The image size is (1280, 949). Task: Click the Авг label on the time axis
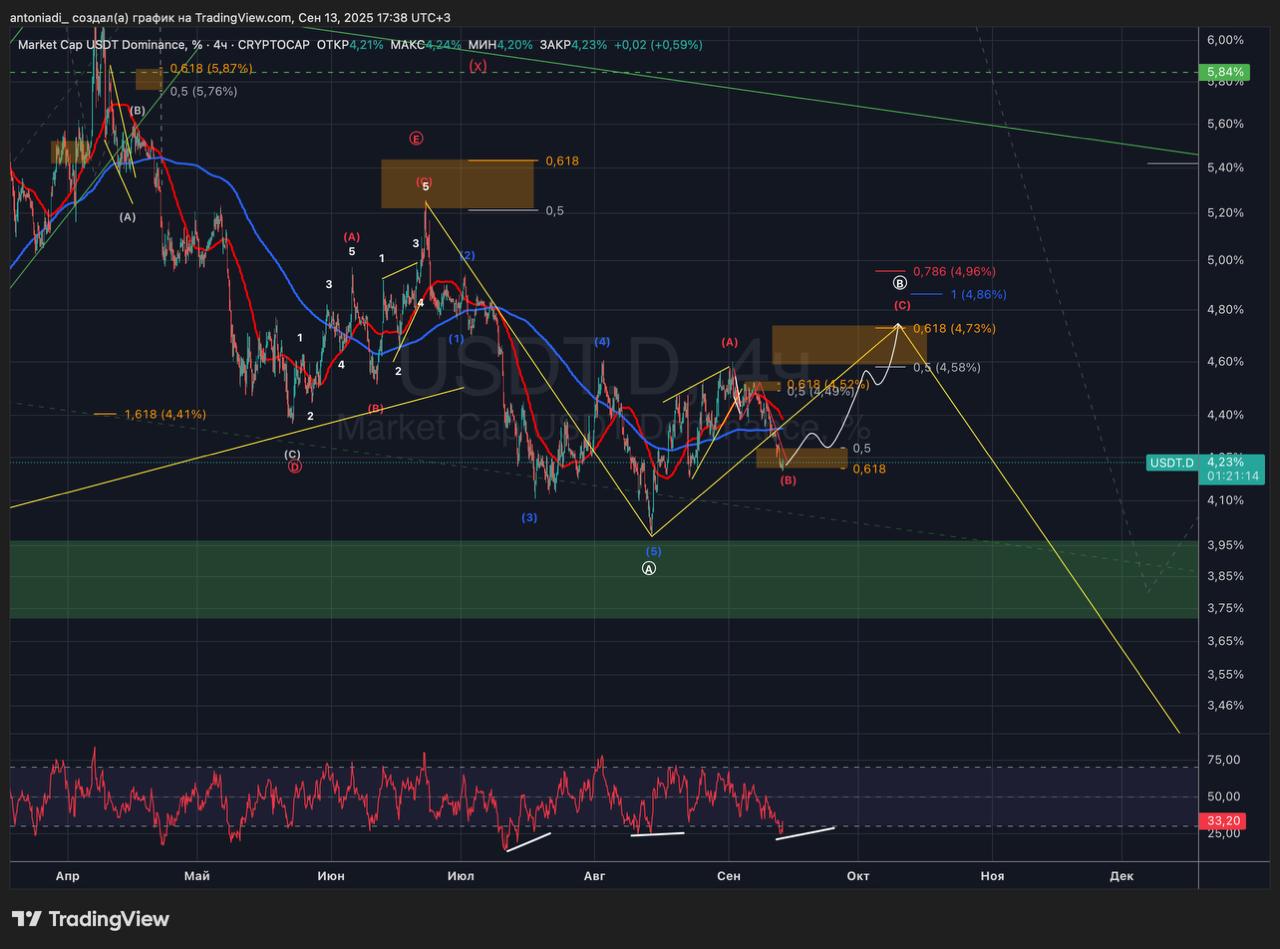[594, 875]
